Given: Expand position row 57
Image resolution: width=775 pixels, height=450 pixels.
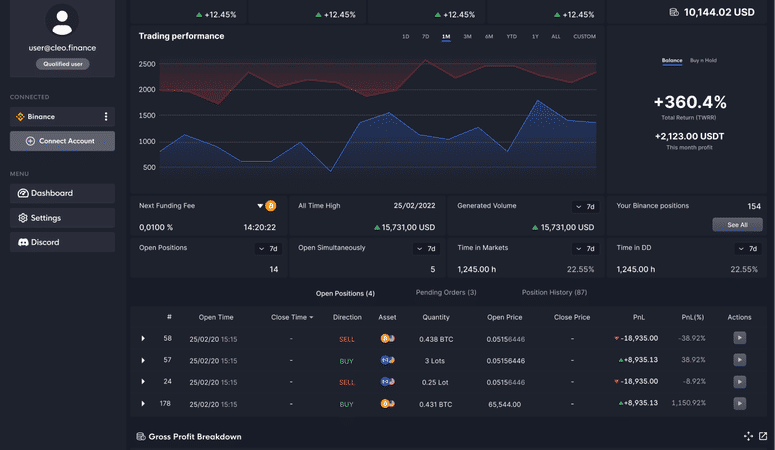Looking at the screenshot, I should click(143, 360).
